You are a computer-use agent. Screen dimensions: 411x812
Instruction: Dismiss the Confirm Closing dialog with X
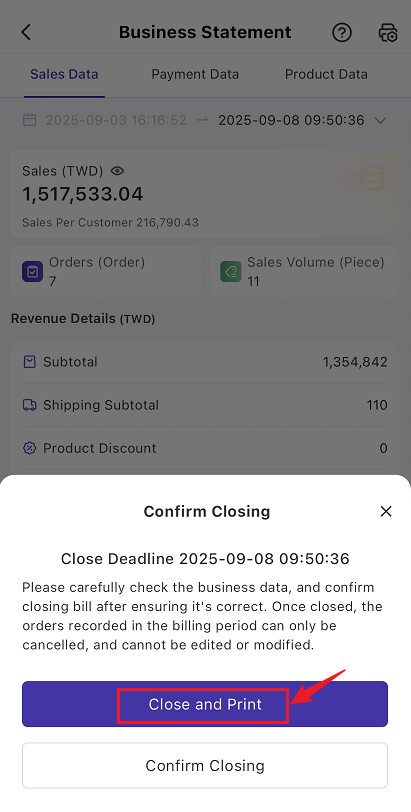[386, 512]
